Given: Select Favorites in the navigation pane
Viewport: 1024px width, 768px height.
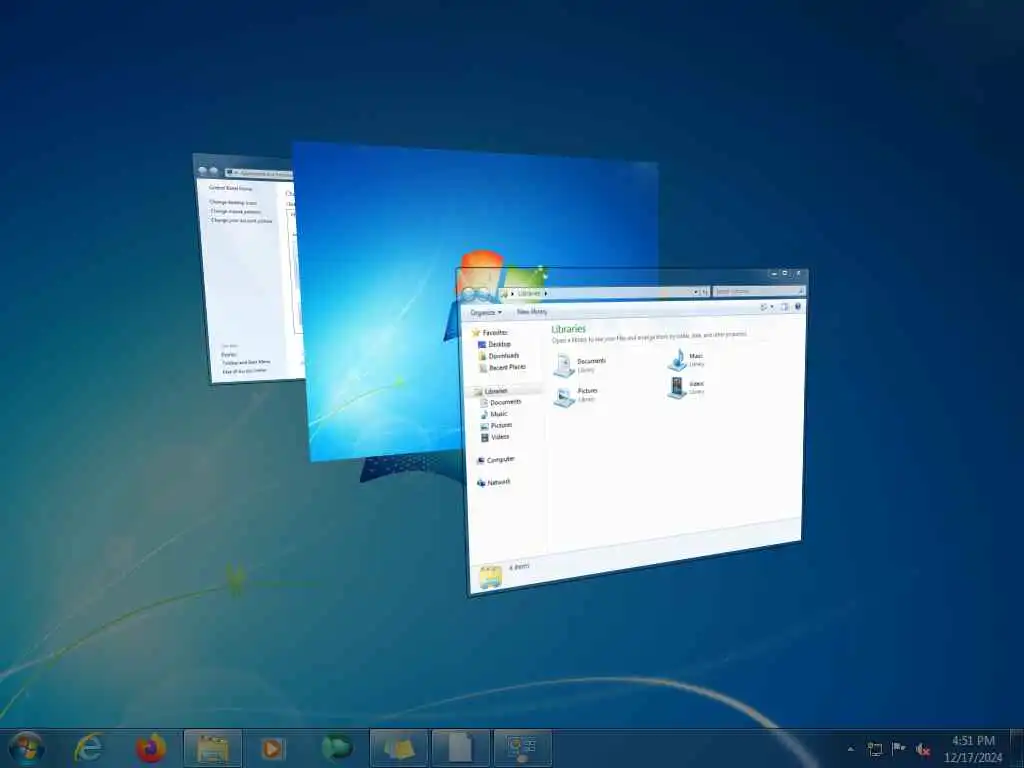Looking at the screenshot, I should (x=490, y=332).
